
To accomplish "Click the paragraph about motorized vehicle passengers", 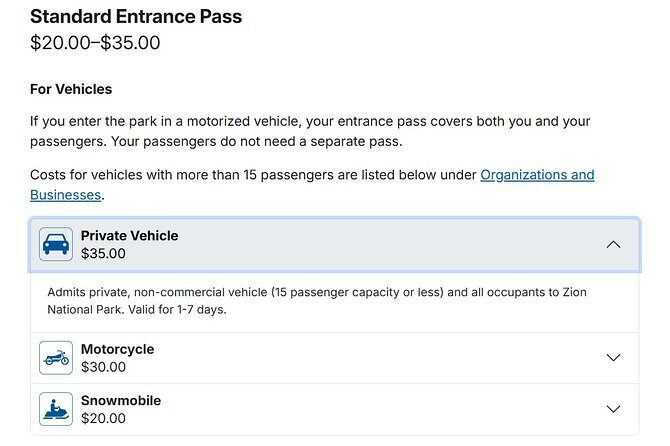I will pyautogui.click(x=310, y=131).
